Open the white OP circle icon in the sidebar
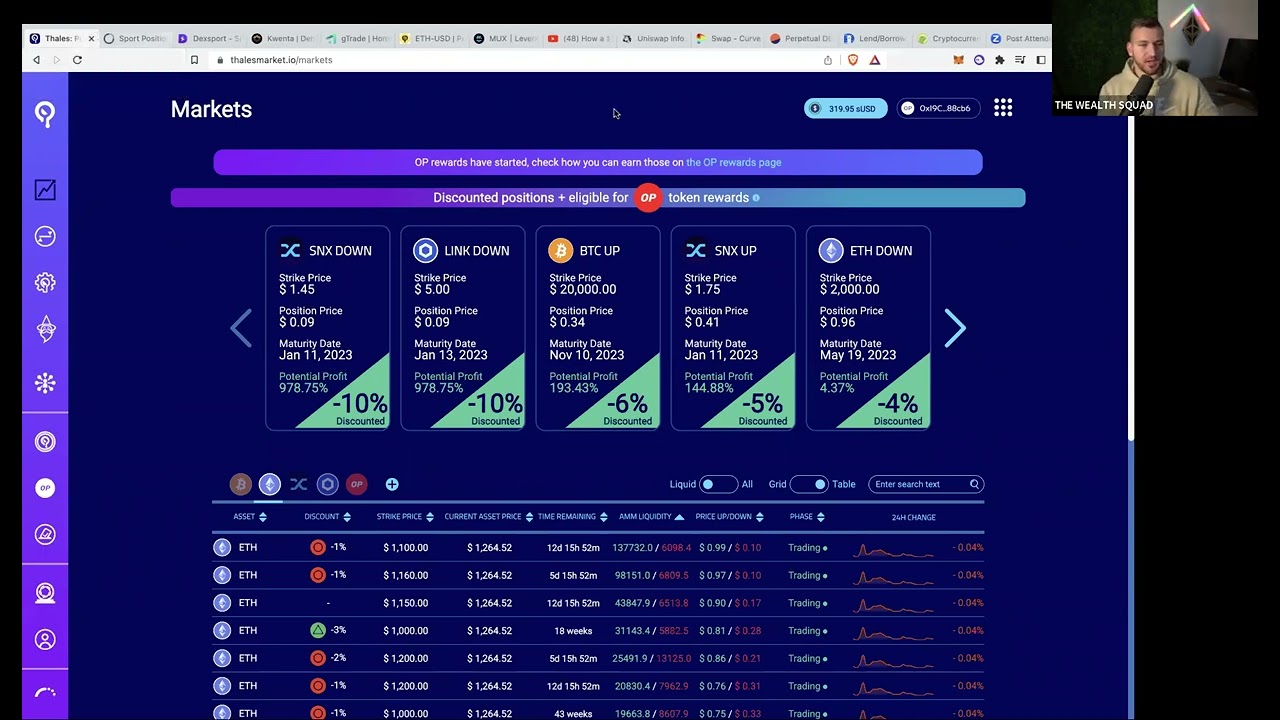 coord(45,488)
